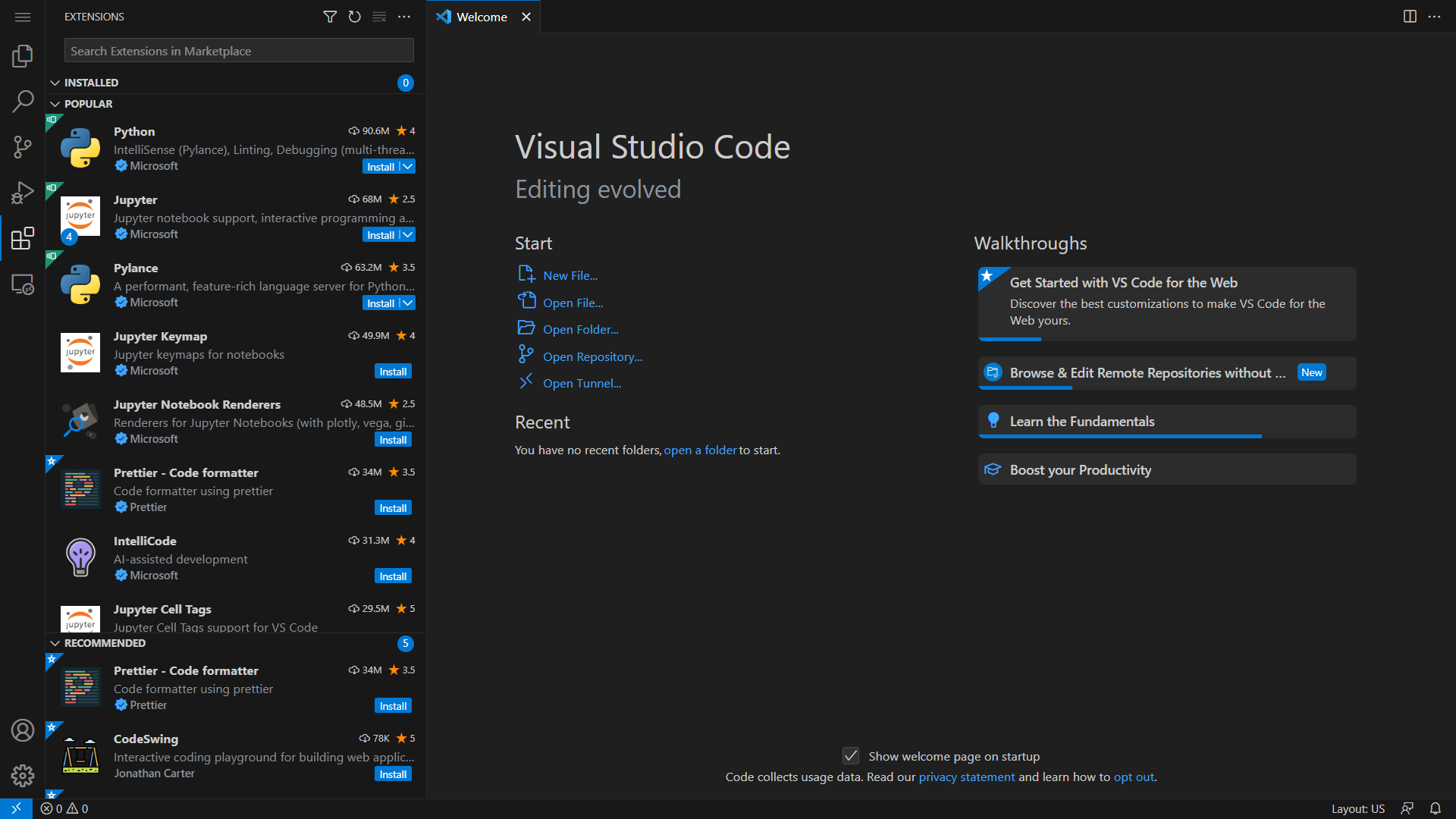This screenshot has width=1456, height=819.
Task: Open the hamburger menu
Action: click(22, 16)
